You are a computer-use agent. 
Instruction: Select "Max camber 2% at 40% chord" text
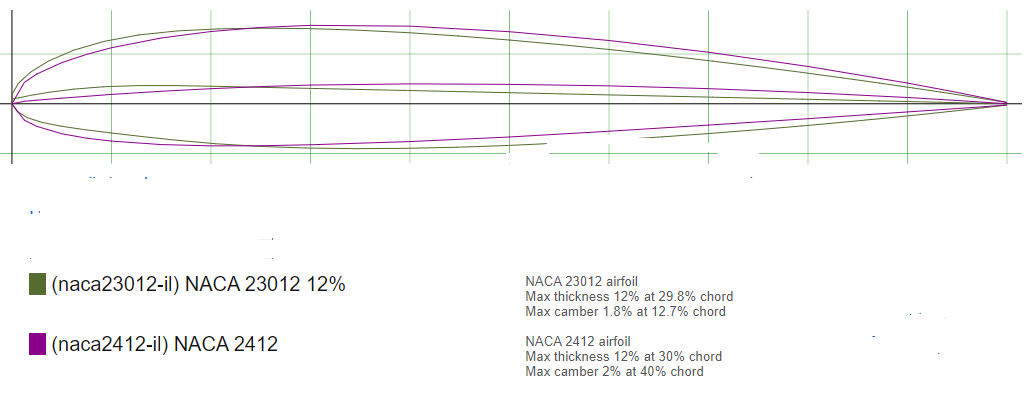614,372
